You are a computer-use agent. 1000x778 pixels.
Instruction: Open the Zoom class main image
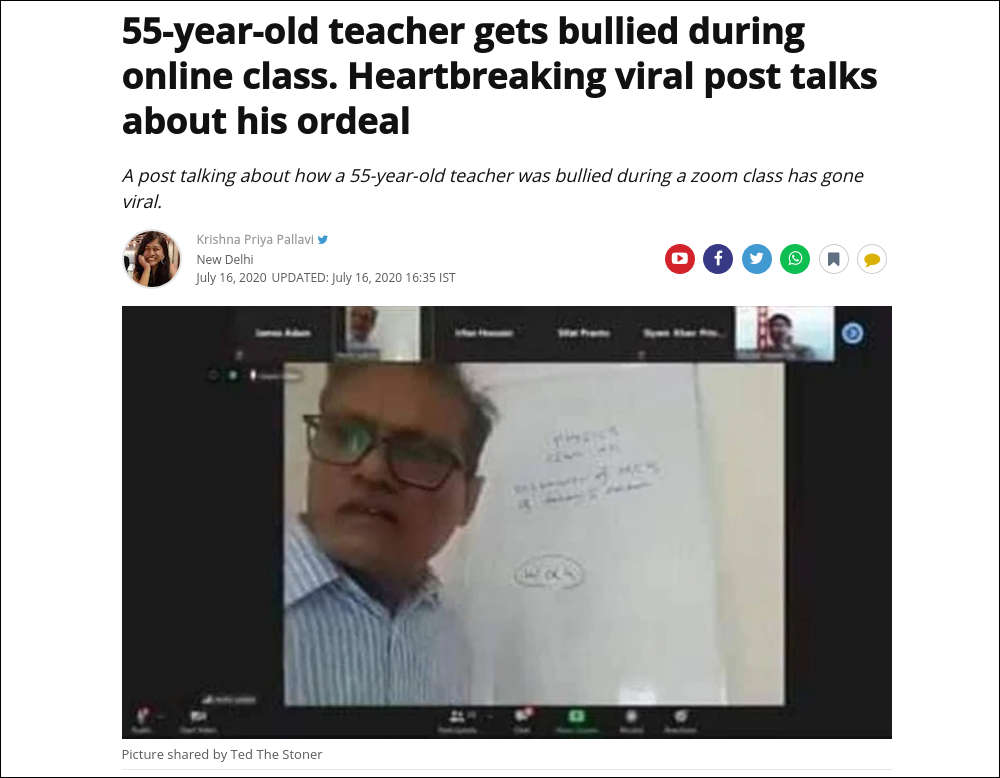(506, 522)
